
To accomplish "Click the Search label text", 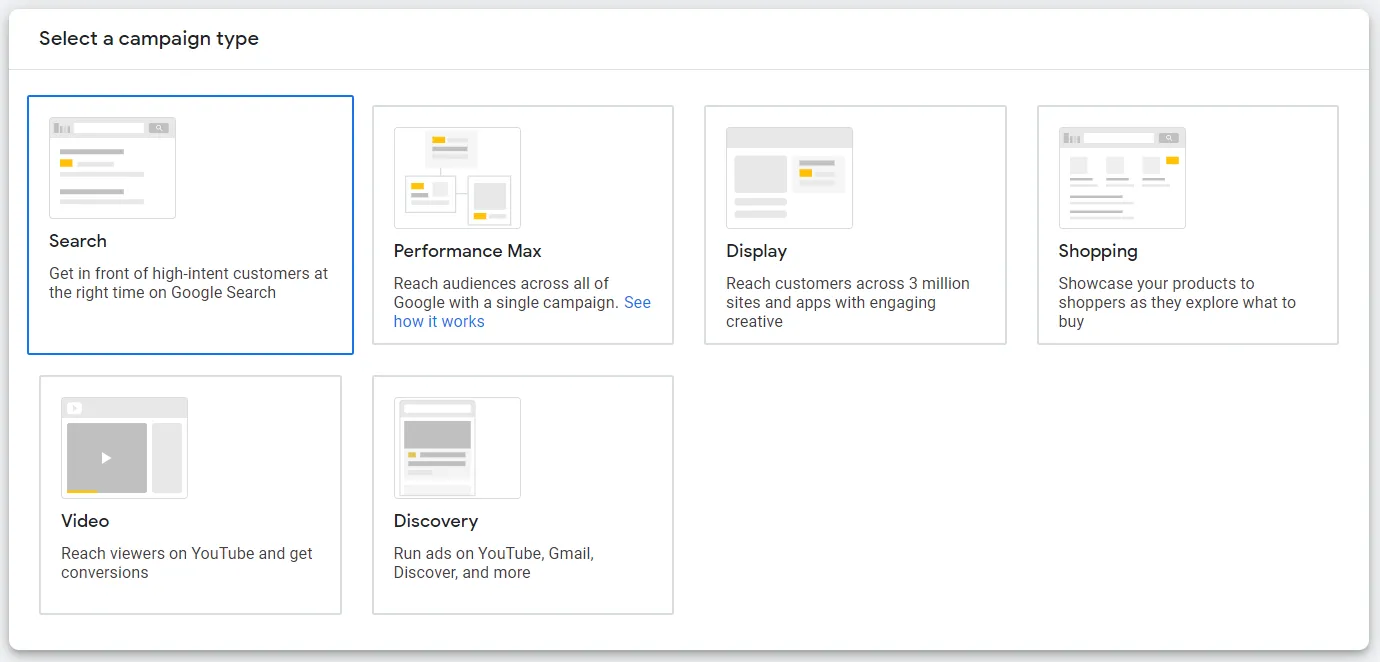I will 78,241.
